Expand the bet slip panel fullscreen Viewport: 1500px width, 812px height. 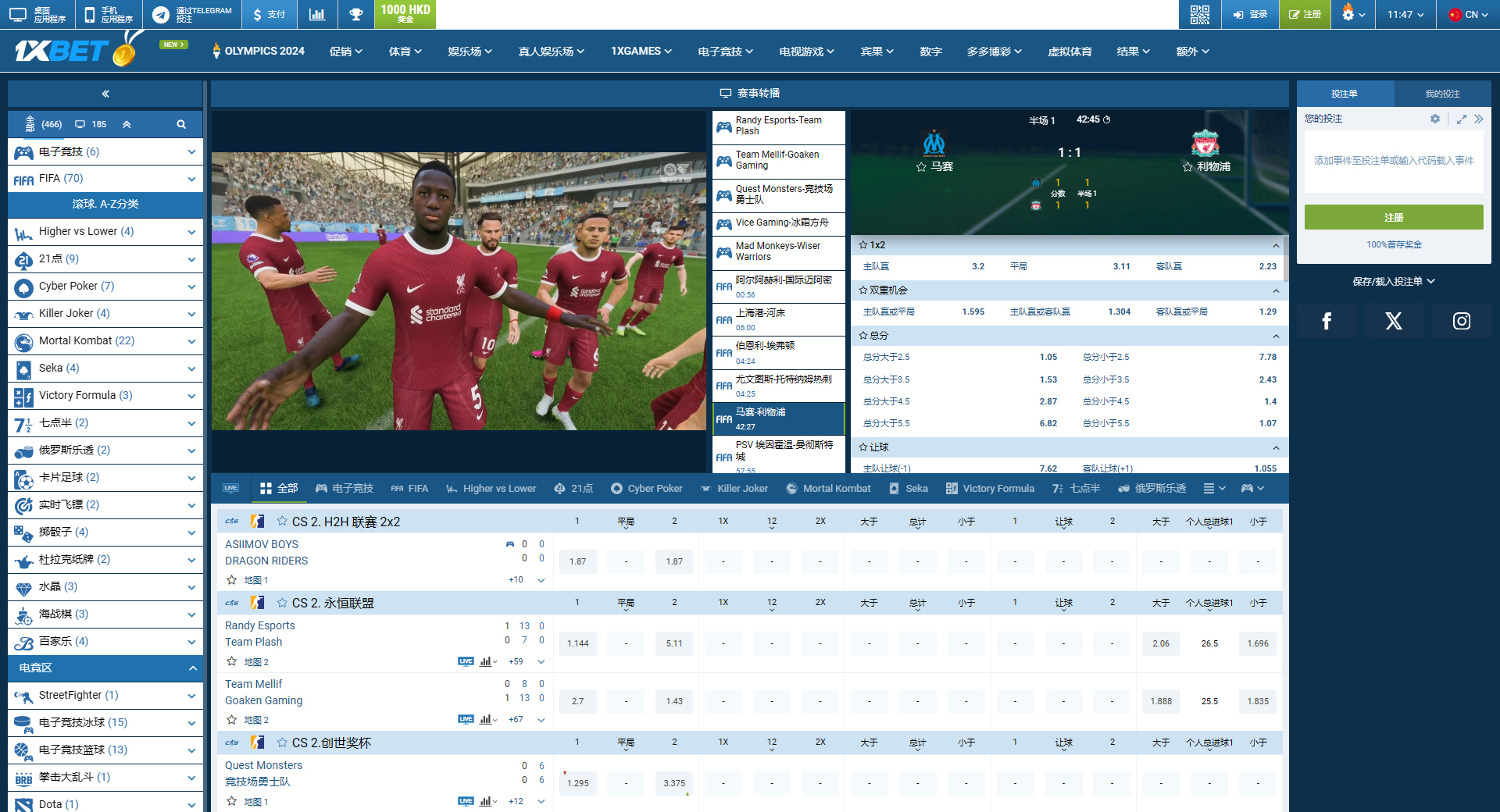1462,119
